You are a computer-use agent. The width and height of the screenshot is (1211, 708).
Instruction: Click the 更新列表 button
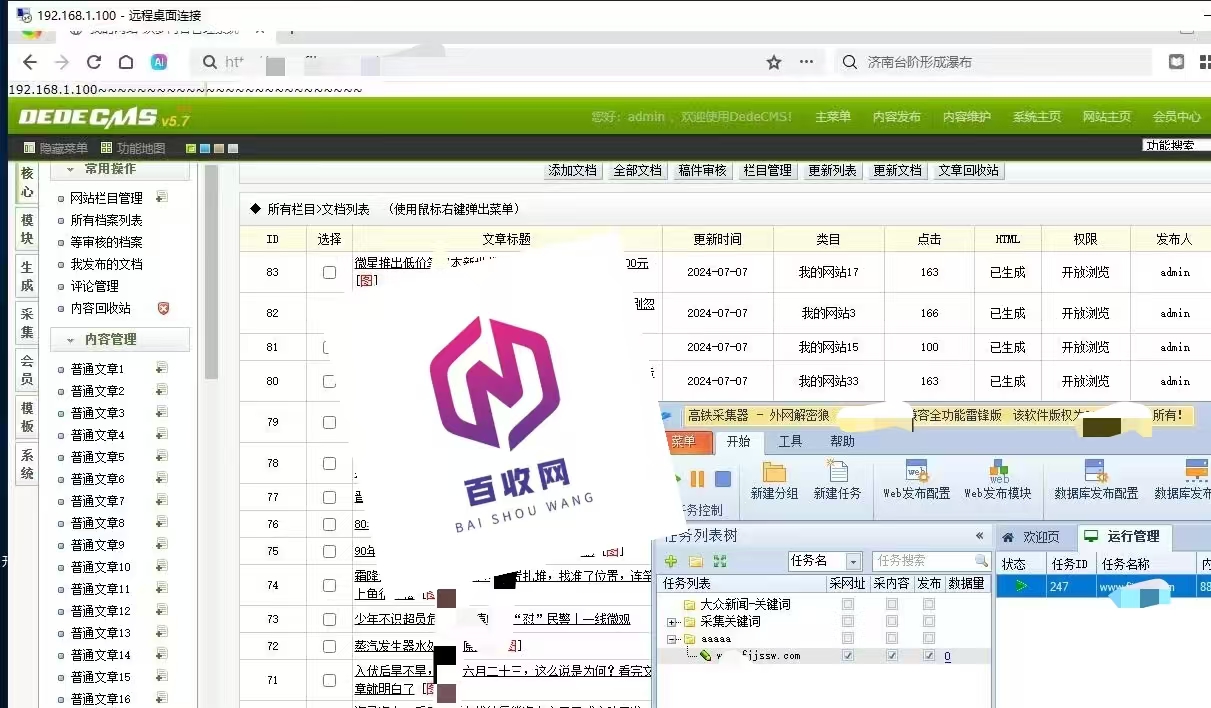point(832,170)
